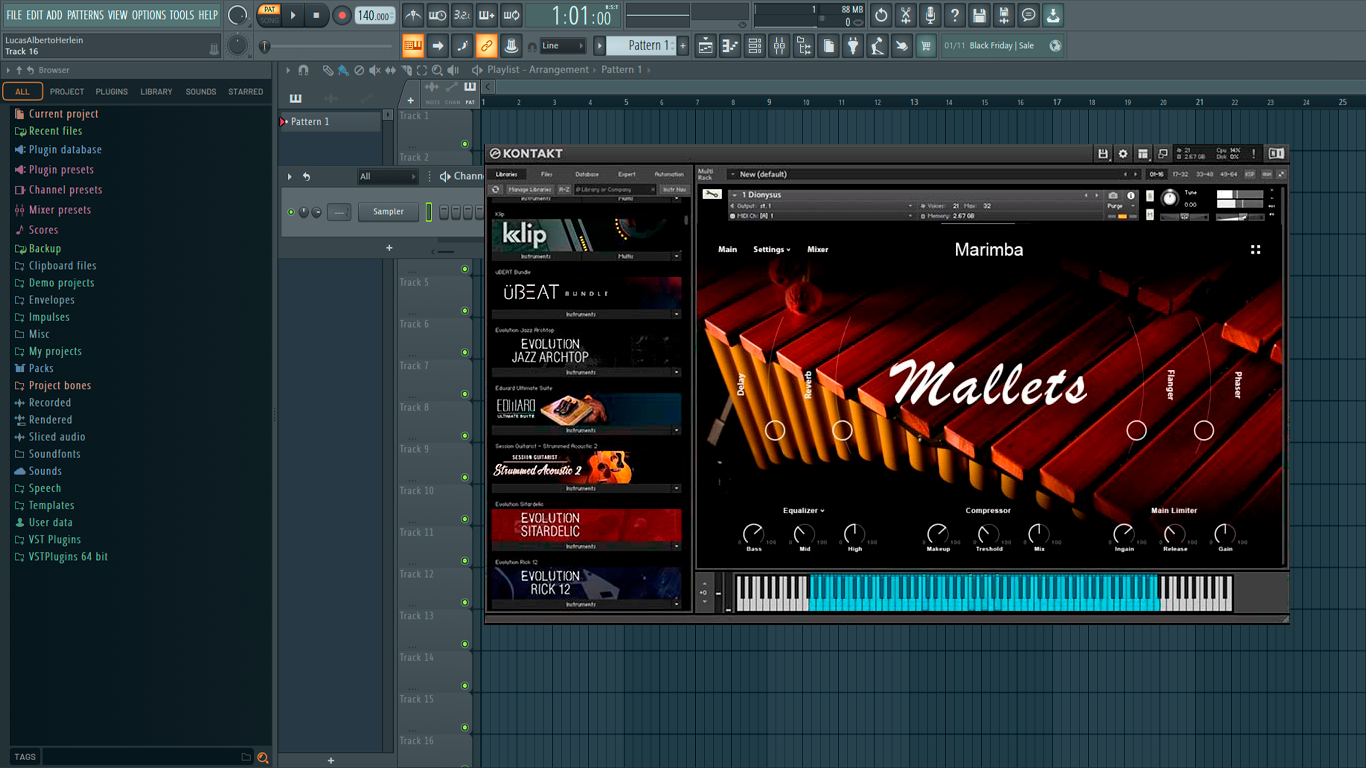Switch to the PLUGINS browser tab
Viewport: 1366px width, 768px height.
point(111,92)
